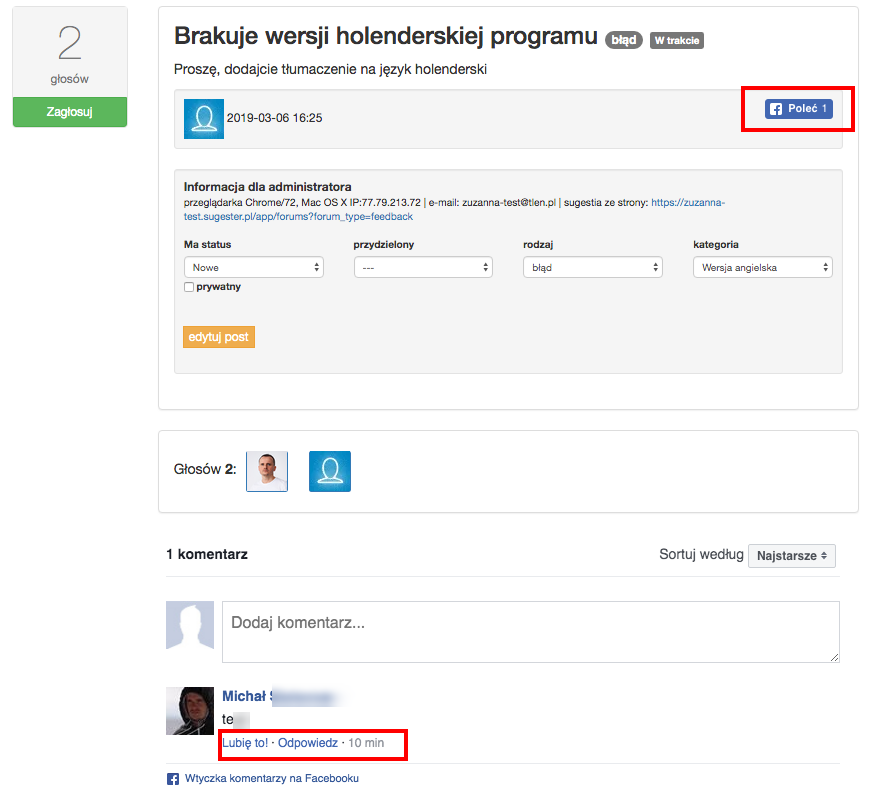The height and width of the screenshot is (802, 876).
Task: Change comment sorting from Najstarsze
Action: pos(791,555)
